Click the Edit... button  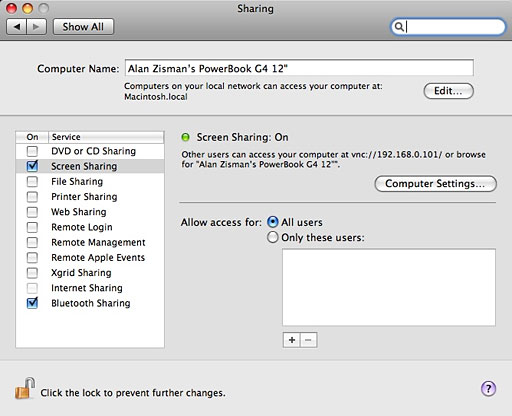point(448,91)
